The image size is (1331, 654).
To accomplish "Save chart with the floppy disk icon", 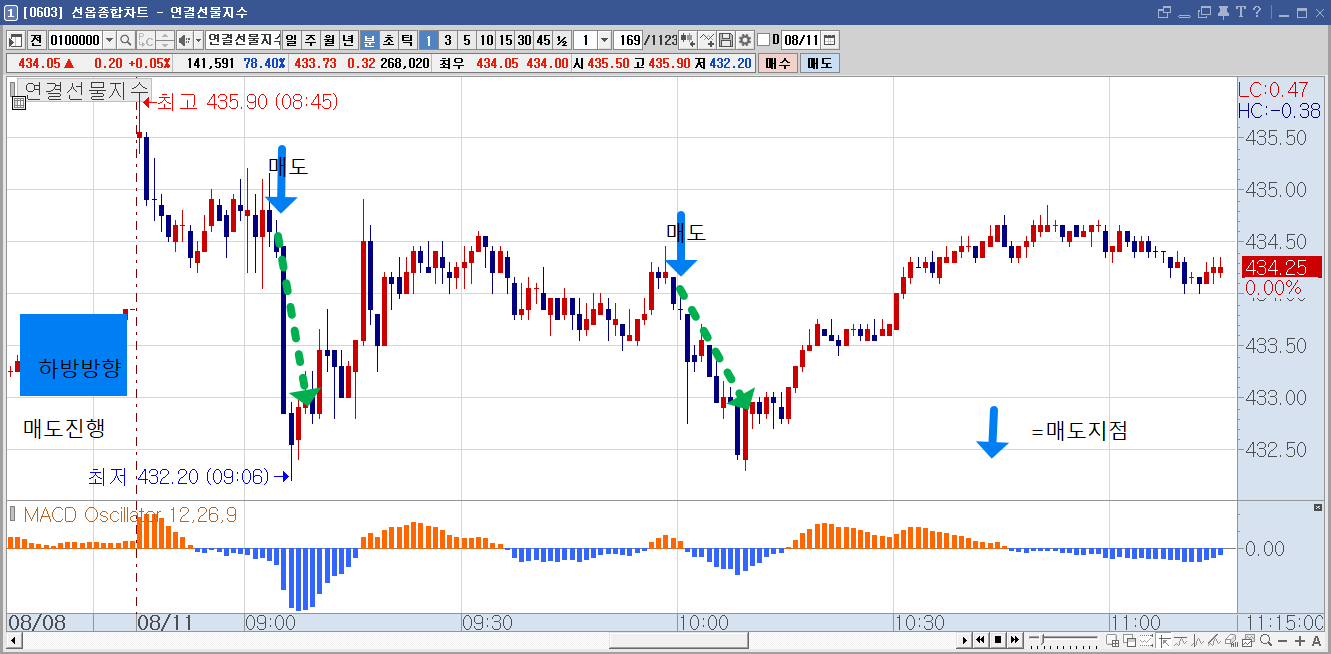I will point(726,40).
